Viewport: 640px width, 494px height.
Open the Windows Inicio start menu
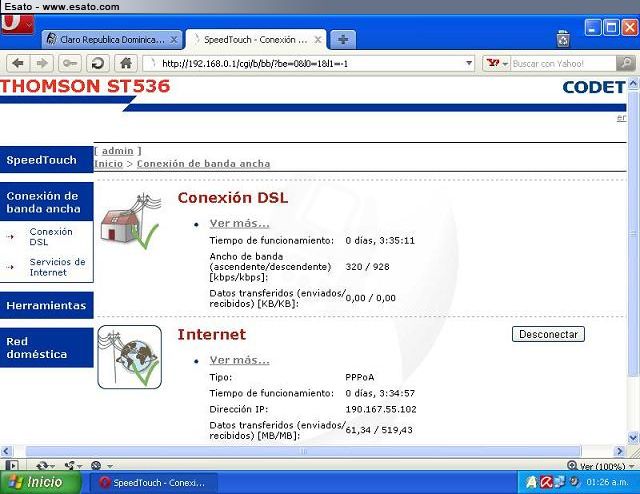tap(40, 482)
